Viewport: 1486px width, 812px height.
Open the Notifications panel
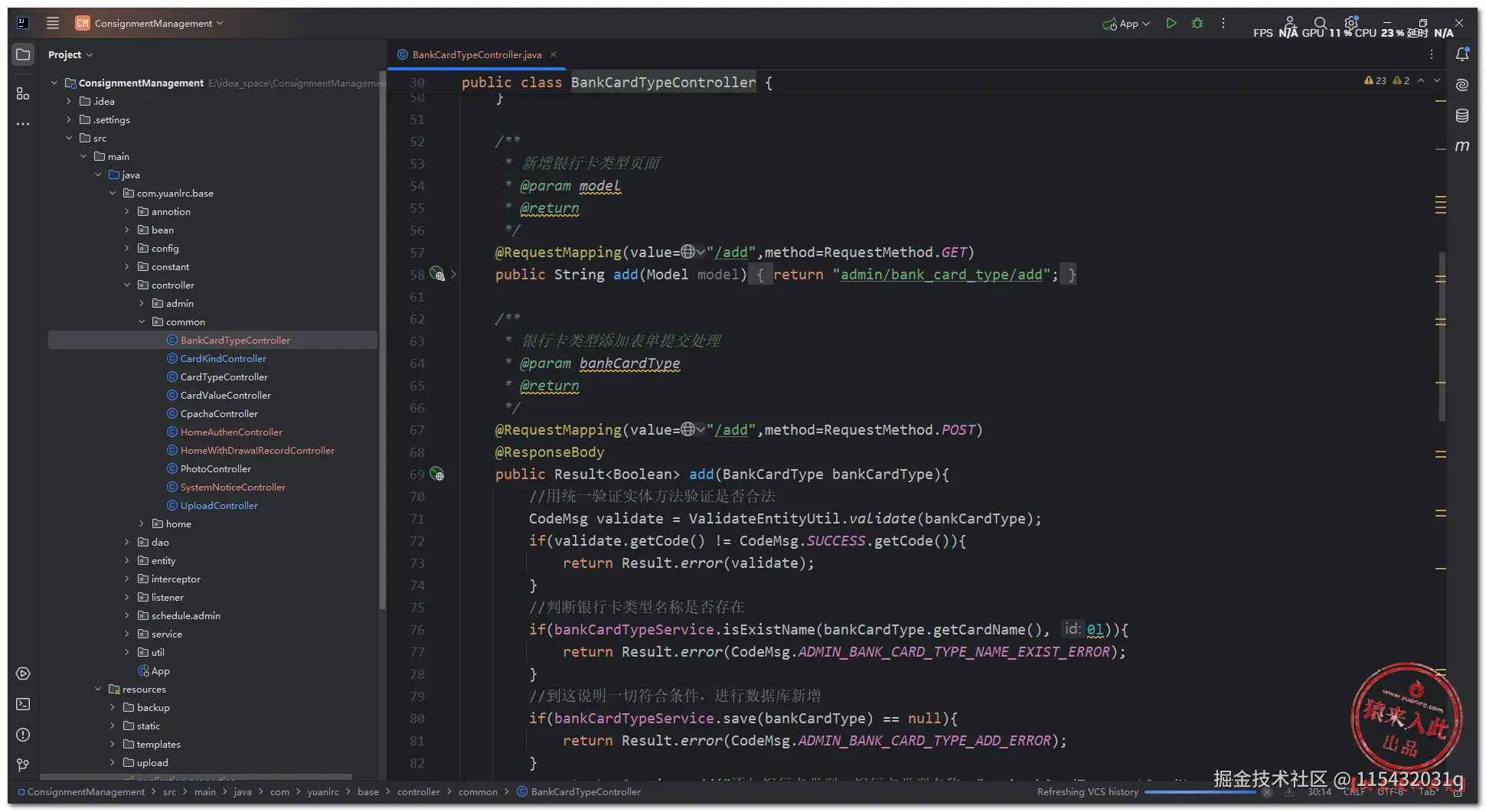[1462, 54]
